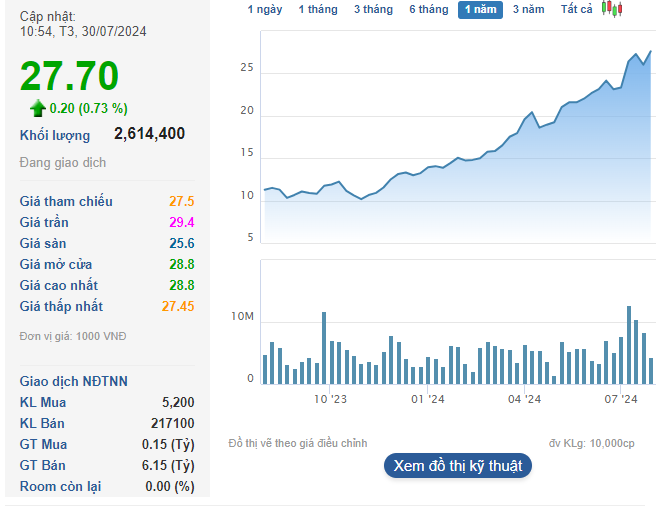Image resolution: width=656 pixels, height=507 pixels.
Task: Click the tallest volume bar near 10 '23
Action: [324, 347]
